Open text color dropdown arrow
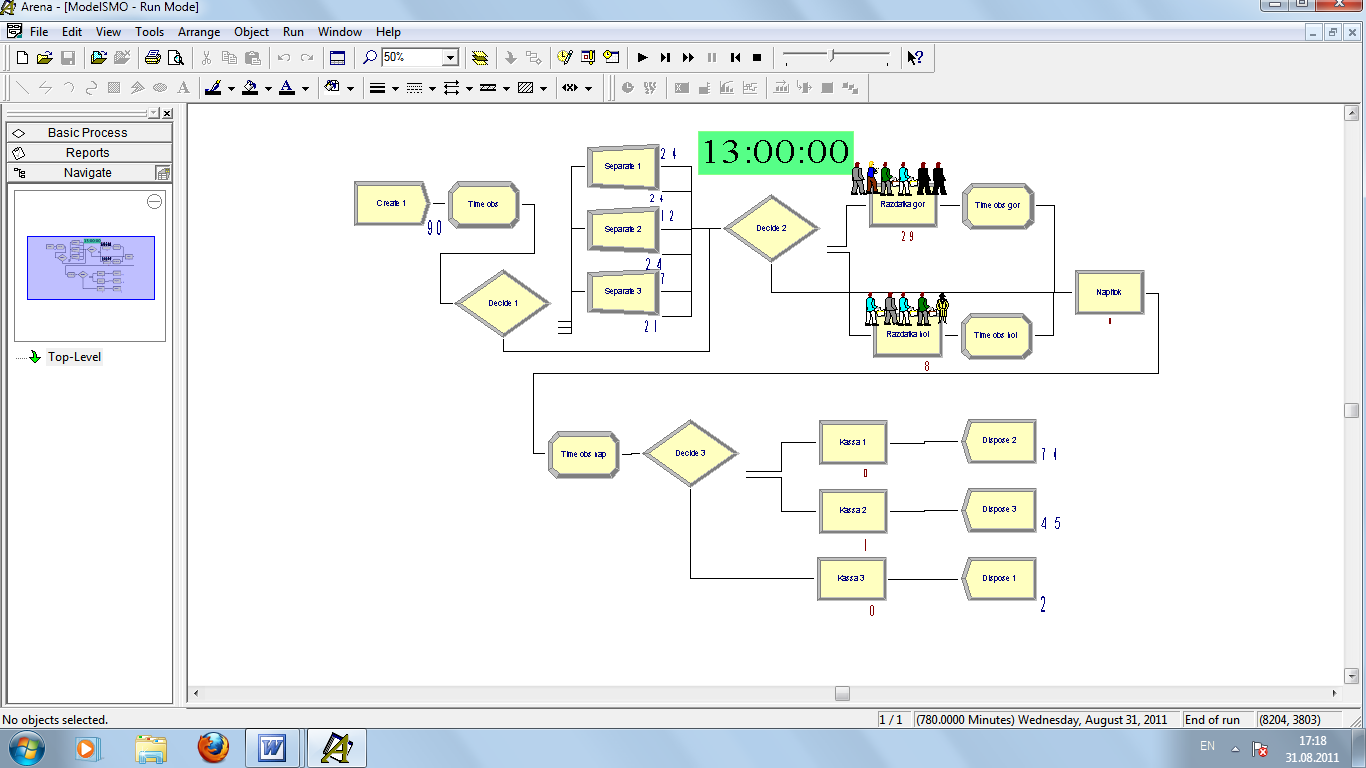The image size is (1366, 768). (x=305, y=88)
